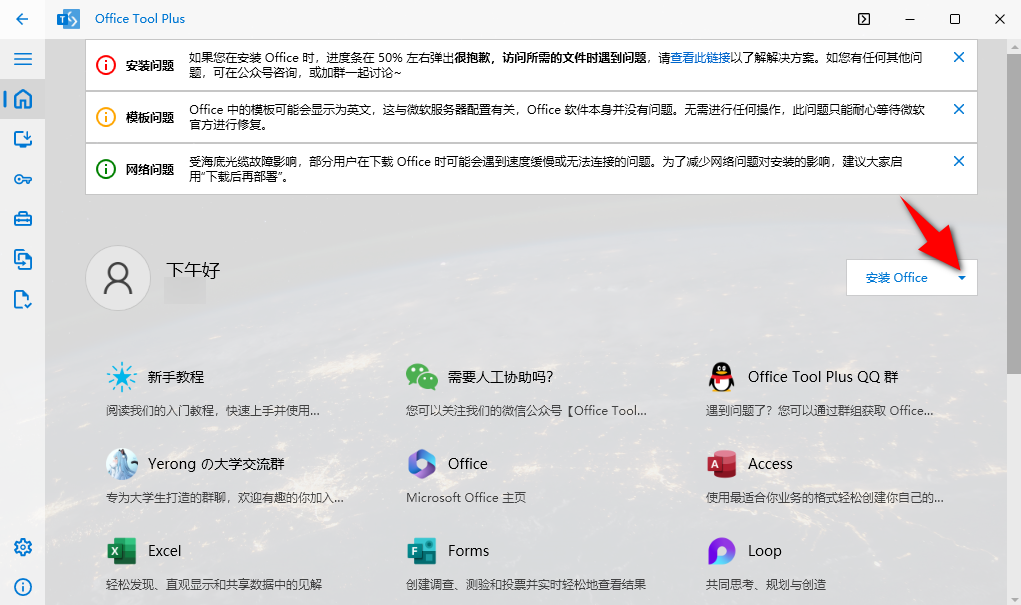Click the Office Tool Plus app logo
The height and width of the screenshot is (605, 1021).
(x=68, y=19)
